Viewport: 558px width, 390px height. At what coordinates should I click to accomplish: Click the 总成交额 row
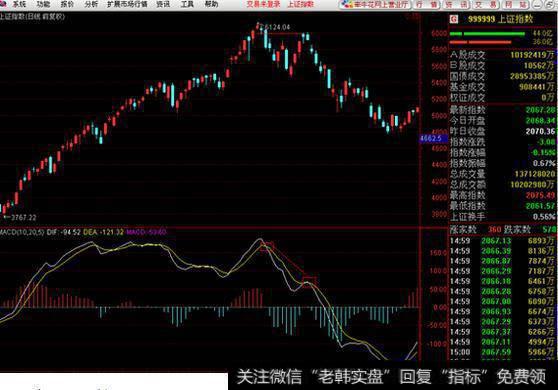click(502, 185)
